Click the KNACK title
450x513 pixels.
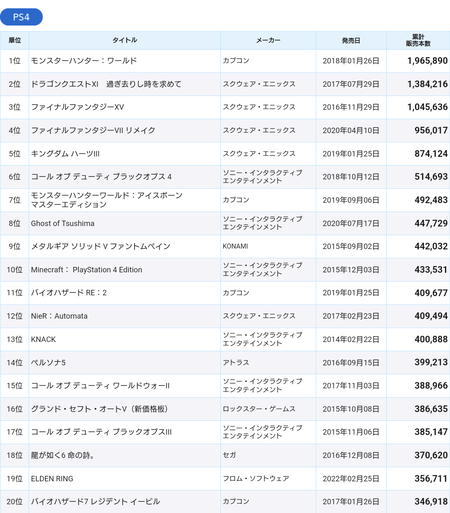[43, 339]
